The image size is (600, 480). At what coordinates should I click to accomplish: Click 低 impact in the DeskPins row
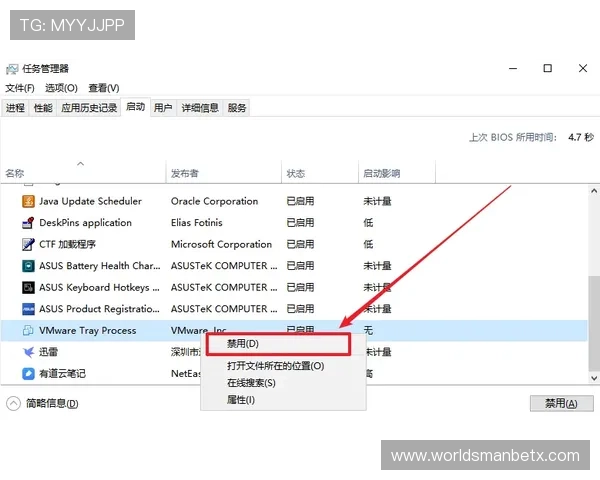pyautogui.click(x=368, y=223)
